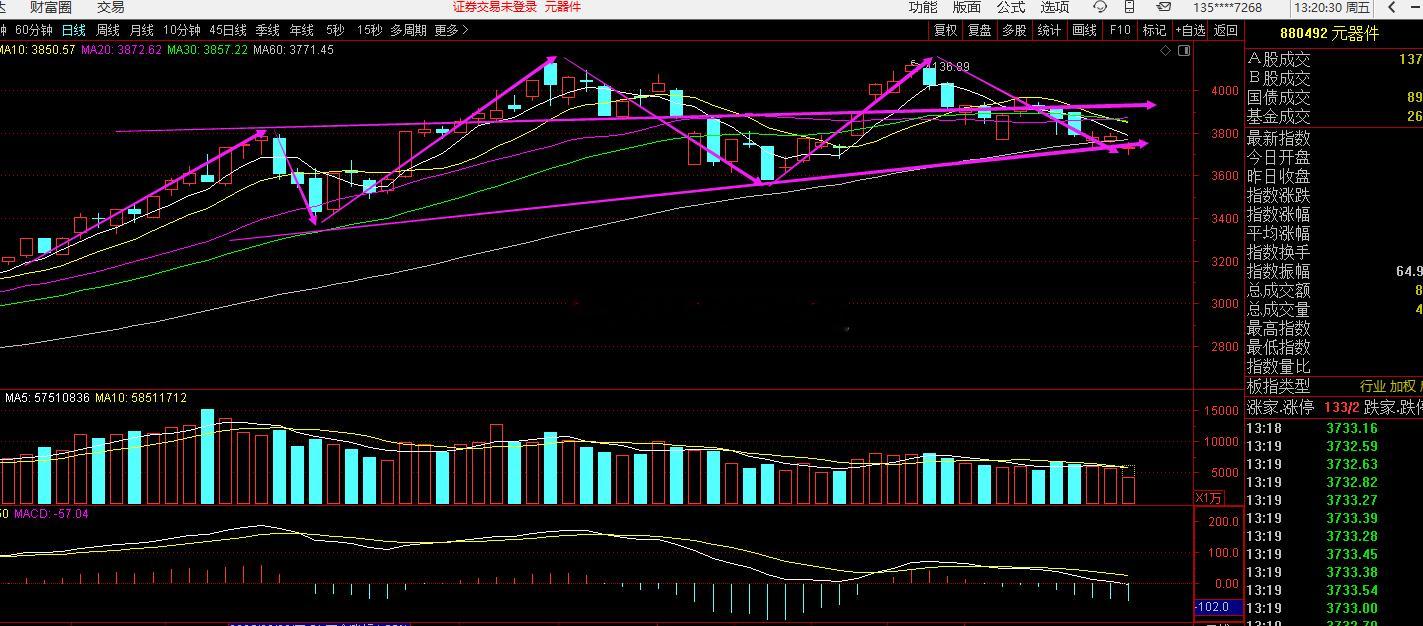Open the 交易 menu

[110, 7]
